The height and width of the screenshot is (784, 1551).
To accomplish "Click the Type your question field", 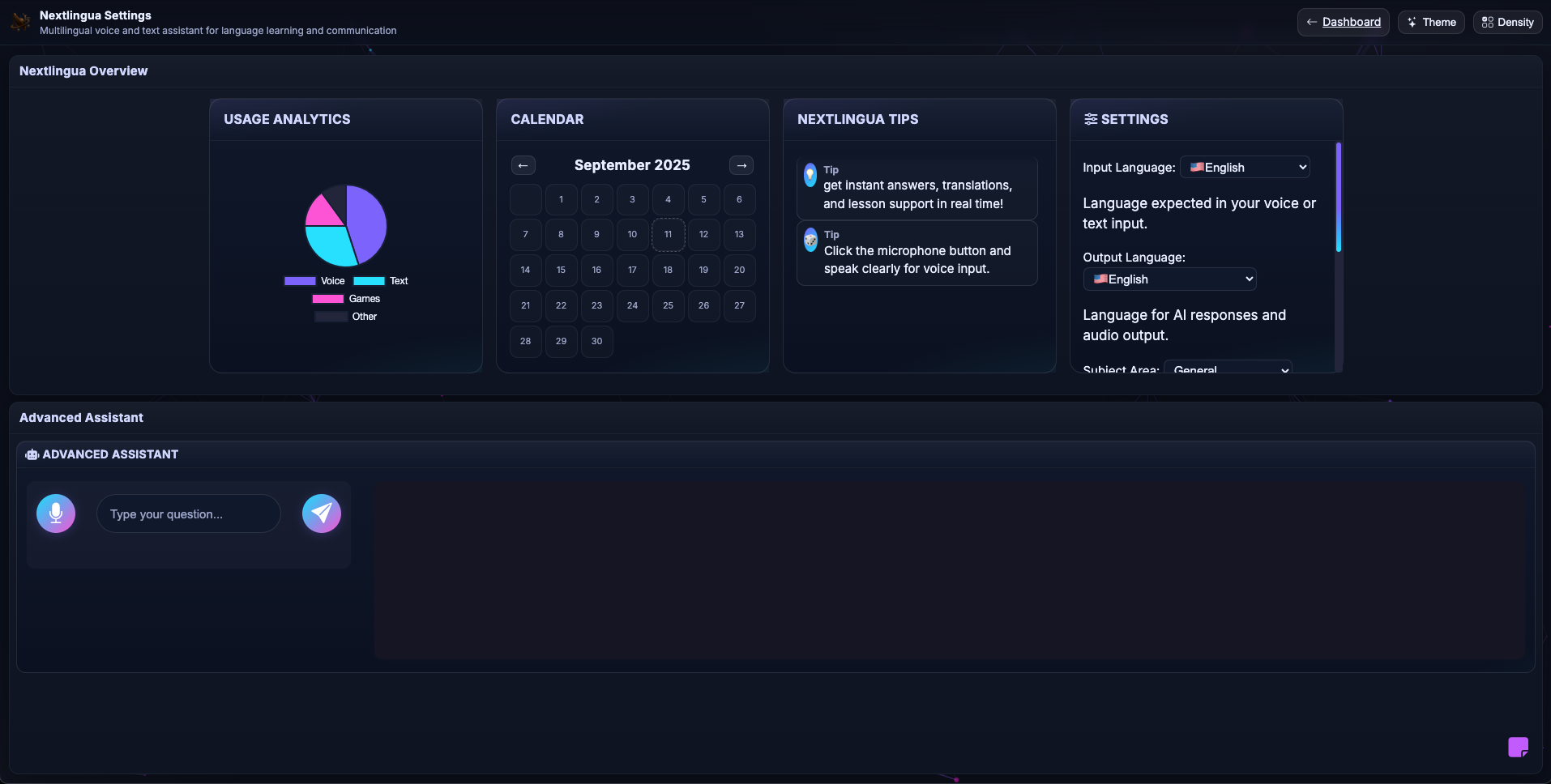I will 189,513.
